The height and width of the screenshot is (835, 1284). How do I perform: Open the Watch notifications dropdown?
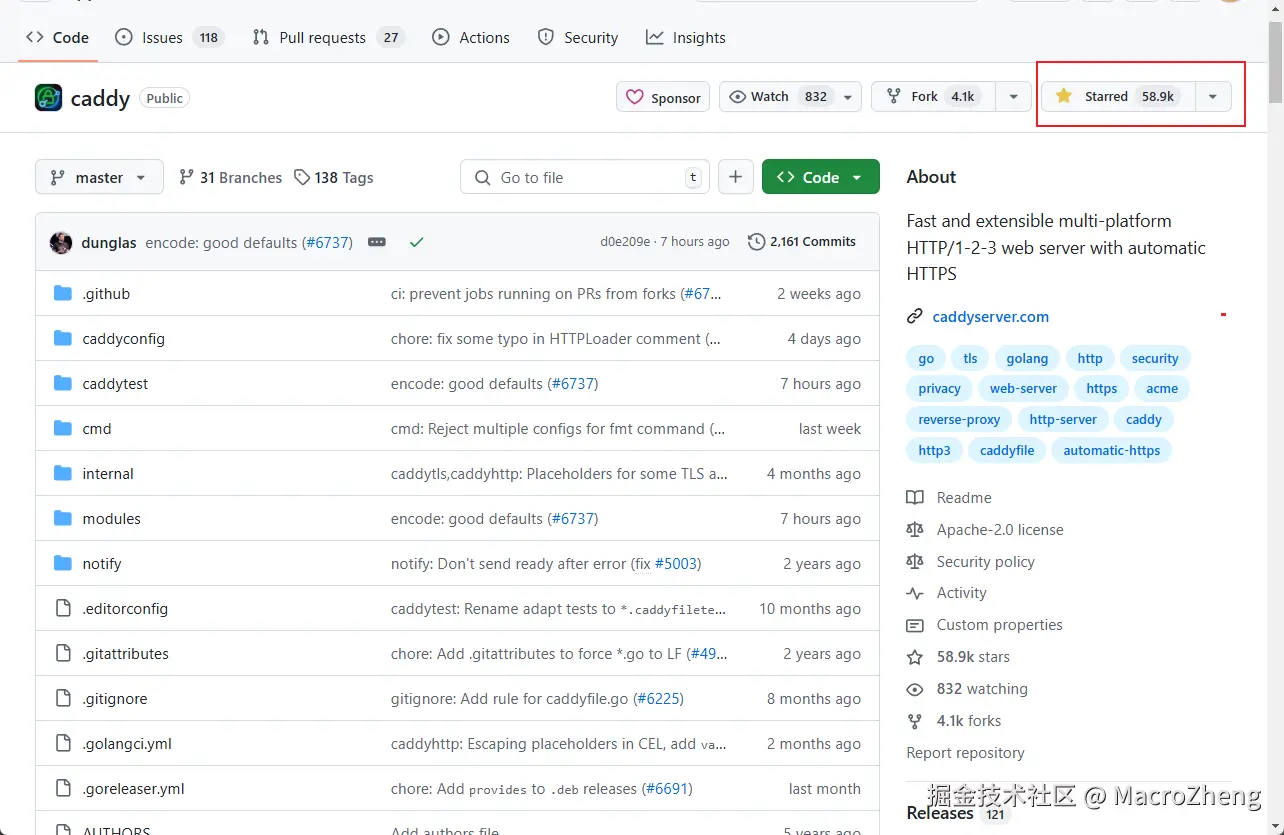coord(790,97)
